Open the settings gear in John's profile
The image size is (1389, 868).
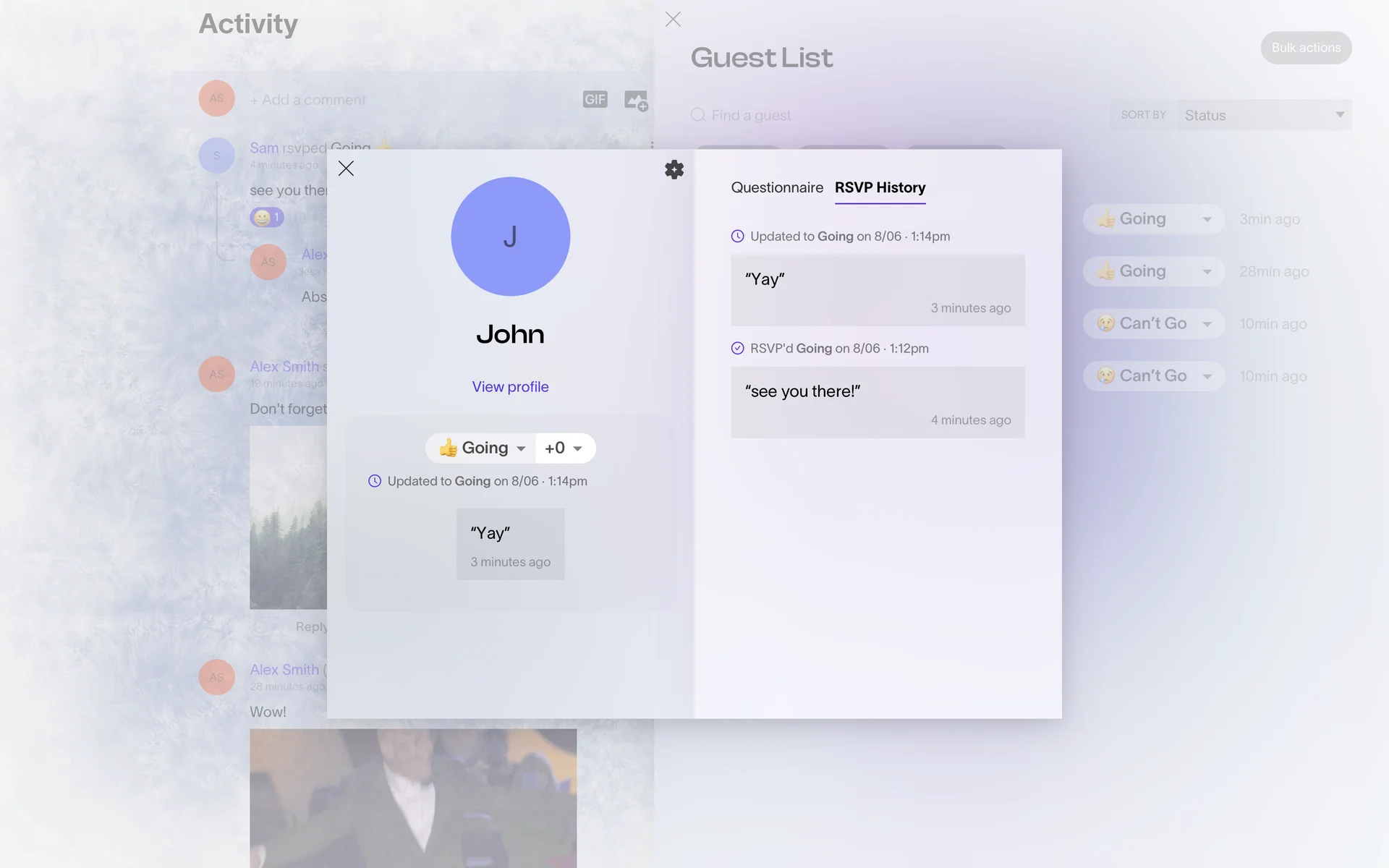pyautogui.click(x=674, y=169)
